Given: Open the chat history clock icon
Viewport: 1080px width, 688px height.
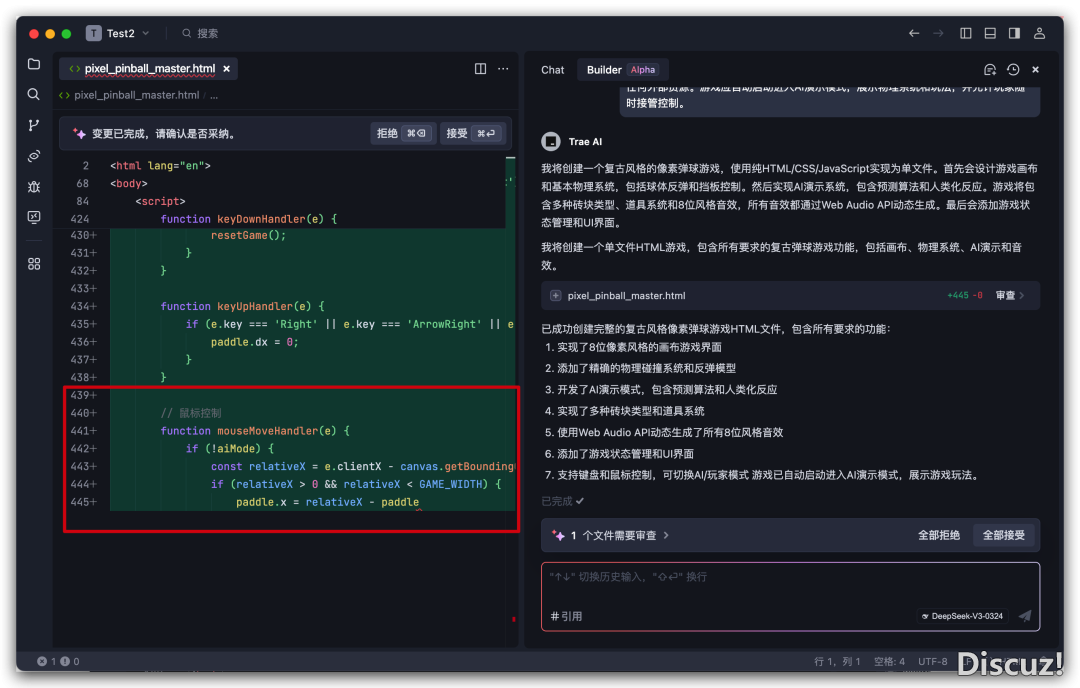Looking at the screenshot, I should [1012, 70].
